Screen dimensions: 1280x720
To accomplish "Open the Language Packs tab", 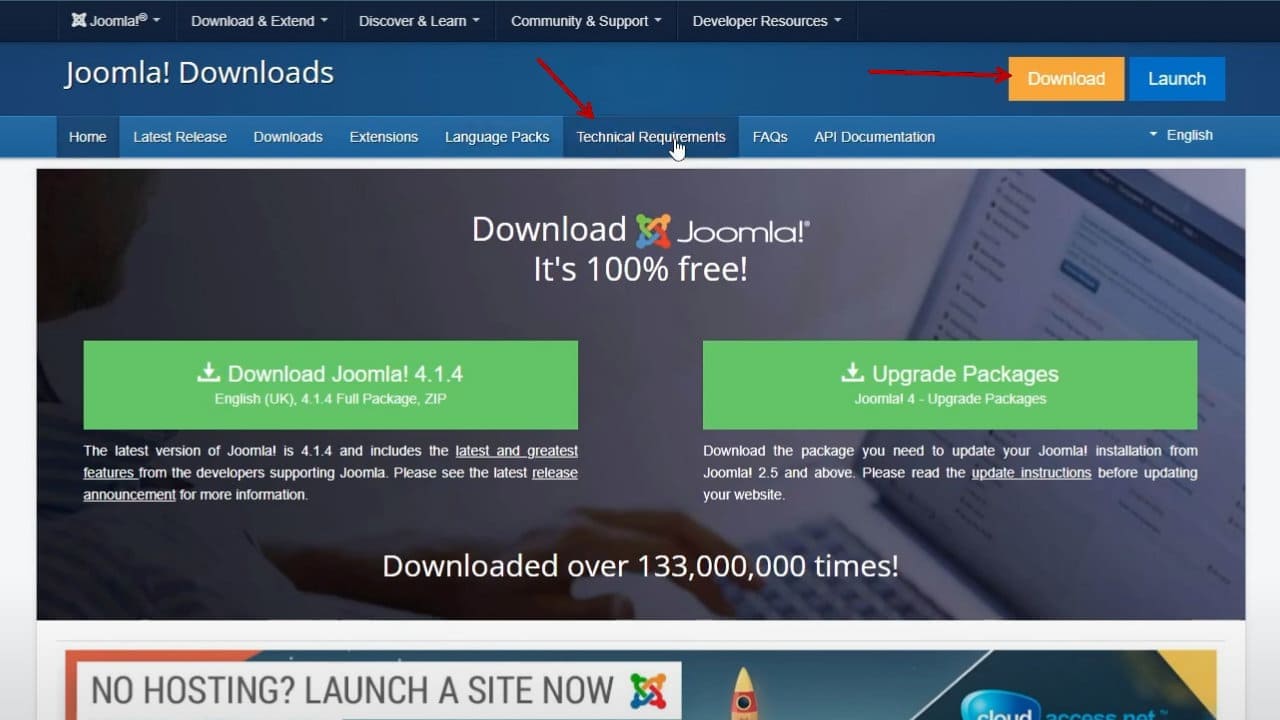I will click(x=497, y=137).
